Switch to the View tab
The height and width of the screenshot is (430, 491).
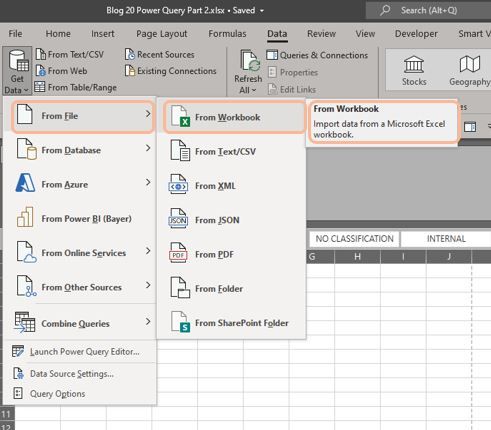pyautogui.click(x=365, y=34)
